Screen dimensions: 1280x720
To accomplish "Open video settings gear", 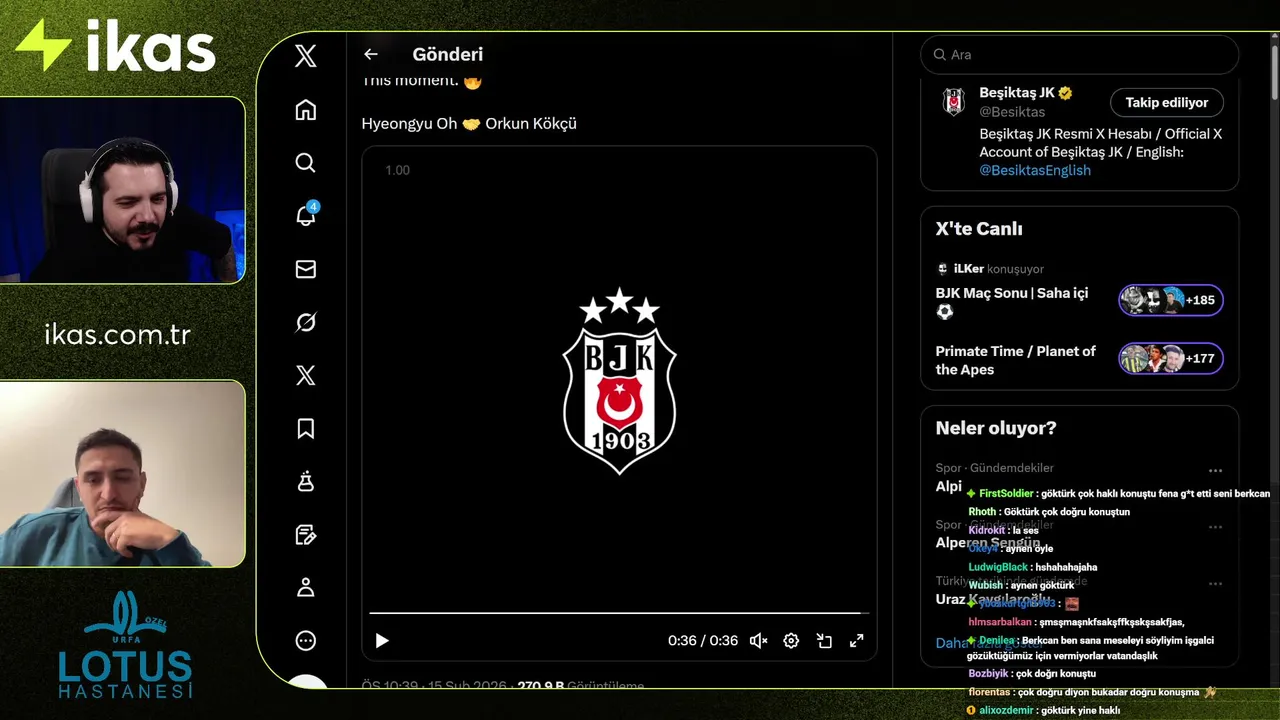I will (x=791, y=641).
